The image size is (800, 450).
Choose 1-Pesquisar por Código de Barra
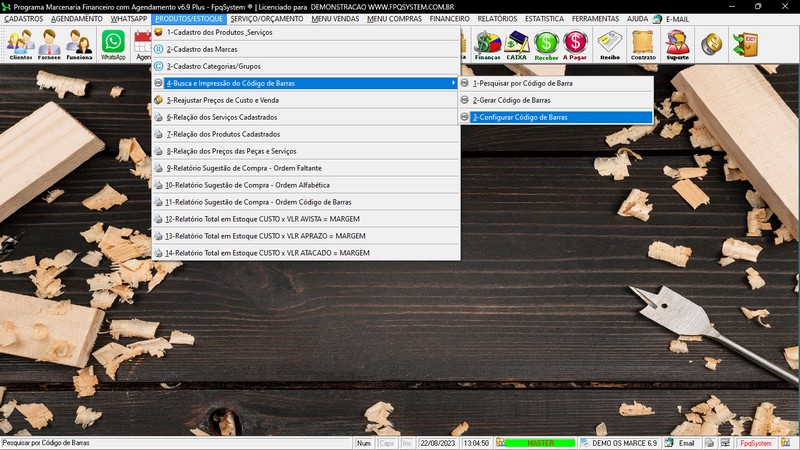pos(556,83)
